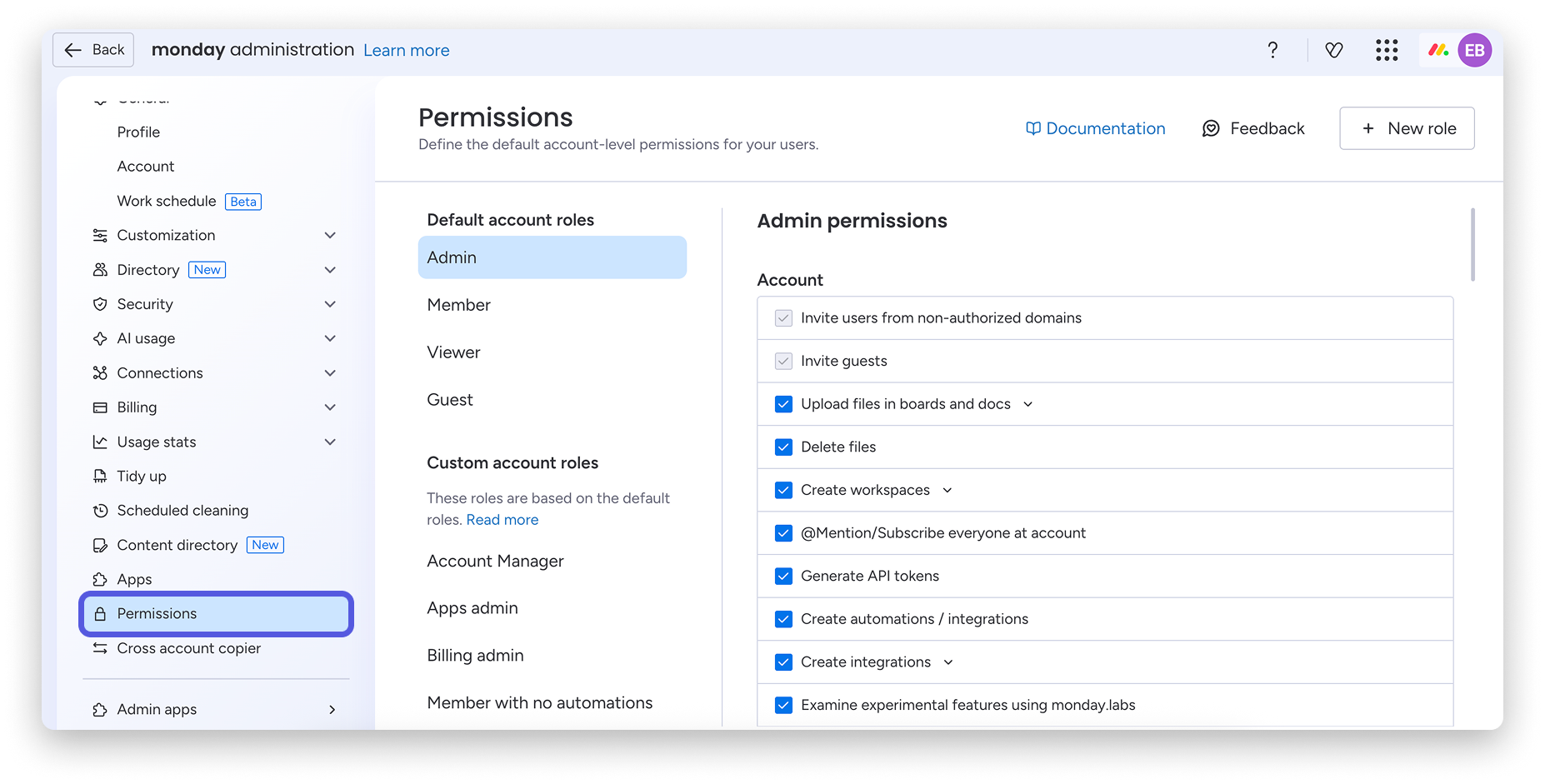Click the monday logo icon in header

coord(1438,50)
